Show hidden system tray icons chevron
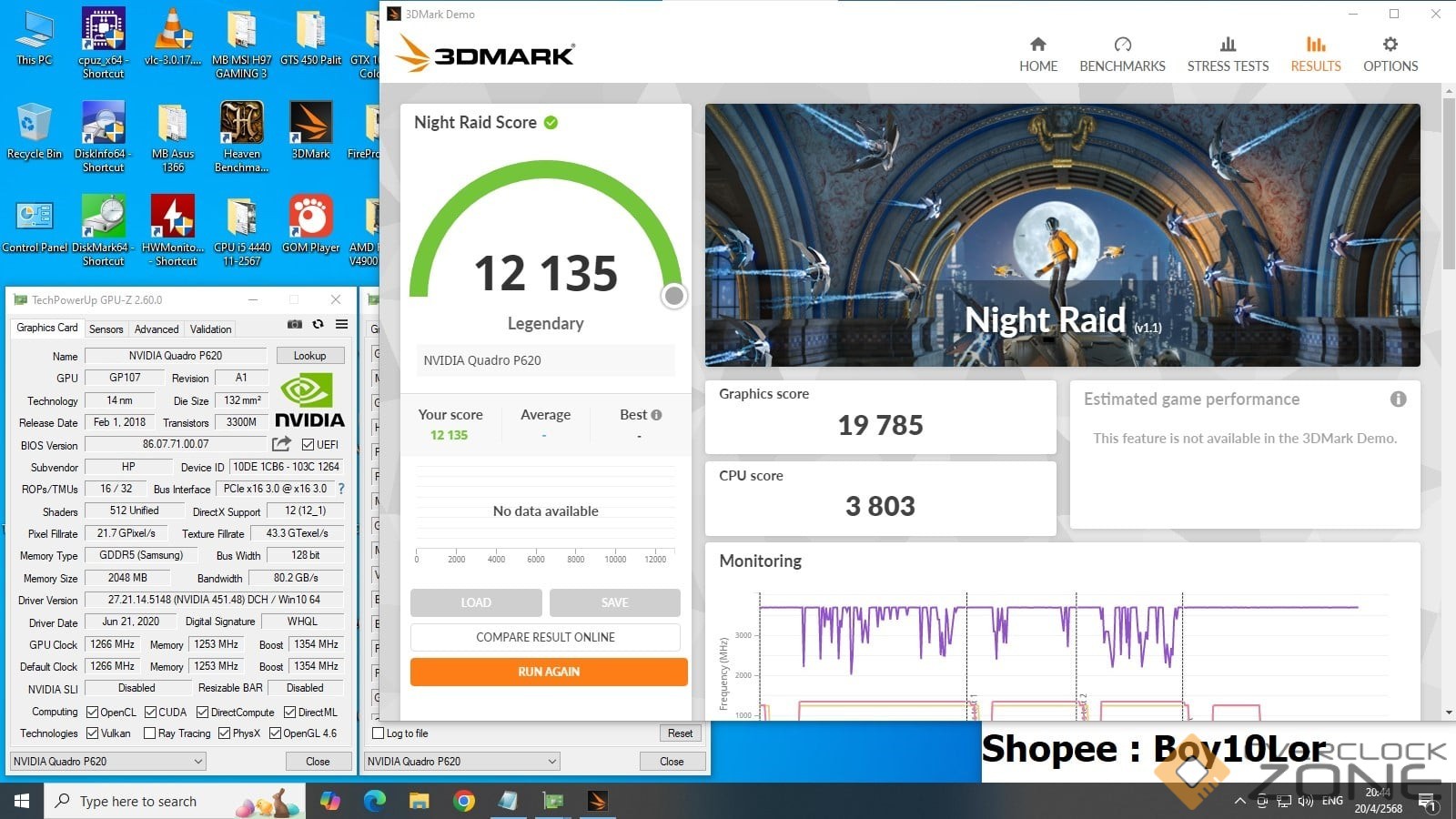The width and height of the screenshot is (1456, 819). [1239, 802]
